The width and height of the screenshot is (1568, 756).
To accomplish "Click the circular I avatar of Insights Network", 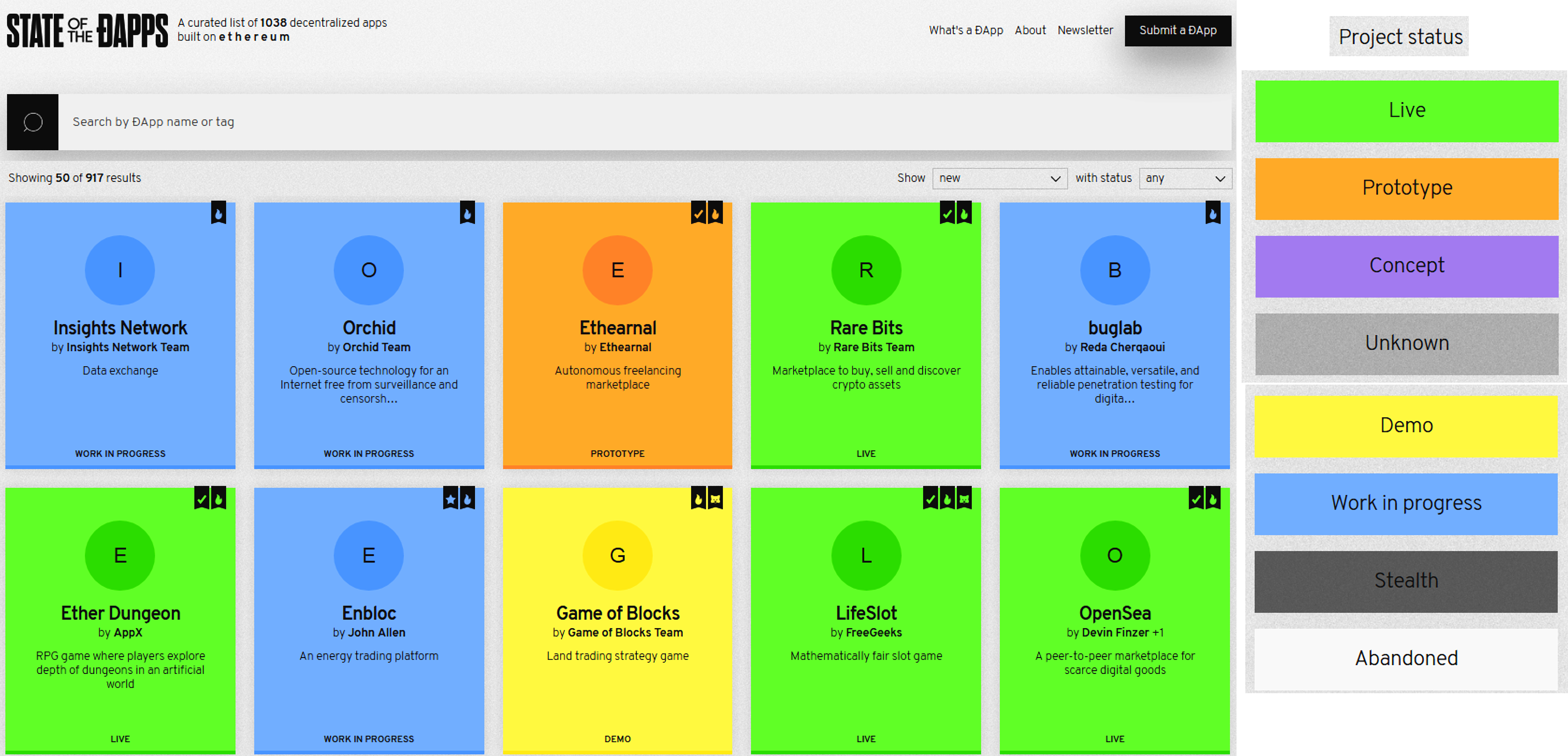I will coord(120,270).
